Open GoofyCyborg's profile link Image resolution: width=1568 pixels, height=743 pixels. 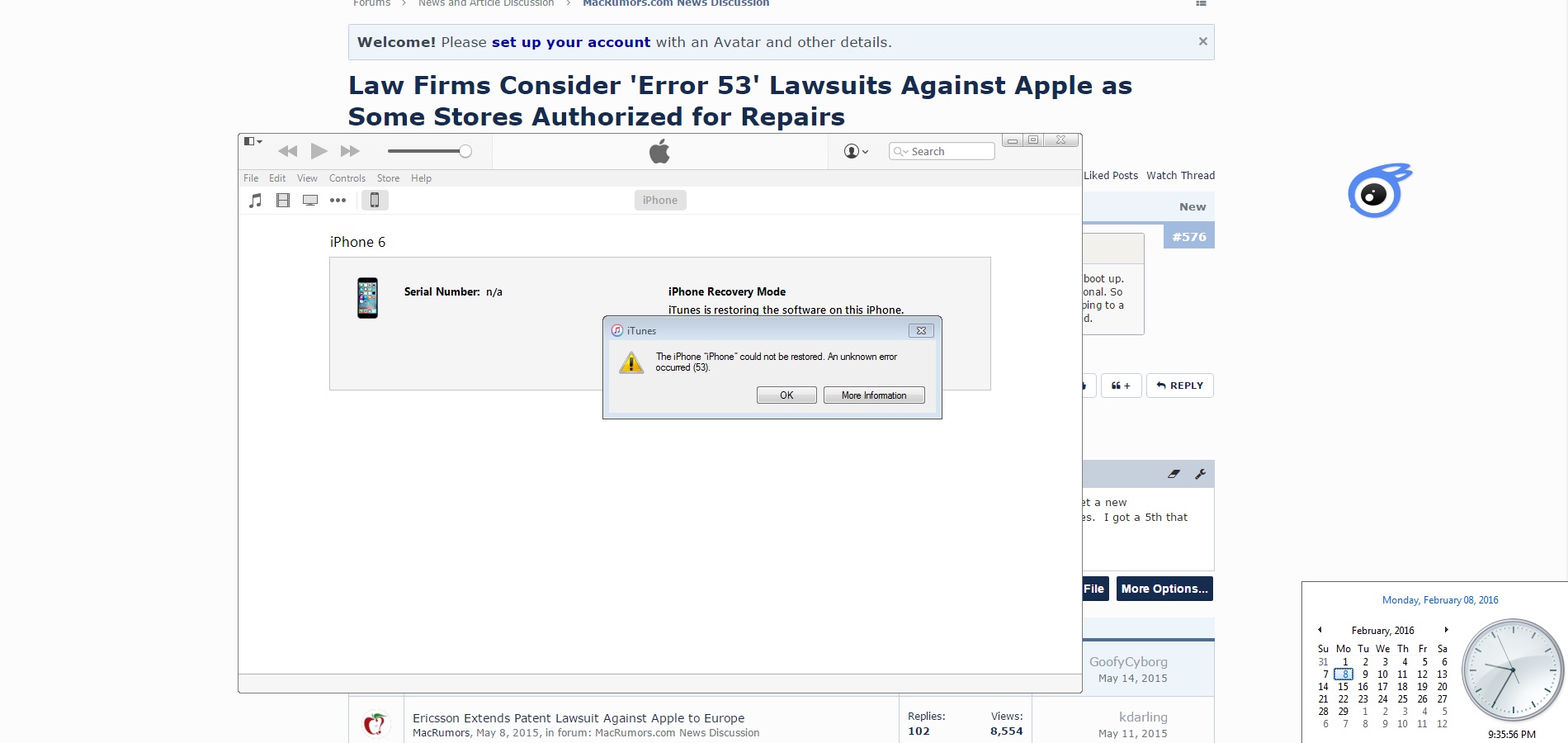tap(1128, 662)
